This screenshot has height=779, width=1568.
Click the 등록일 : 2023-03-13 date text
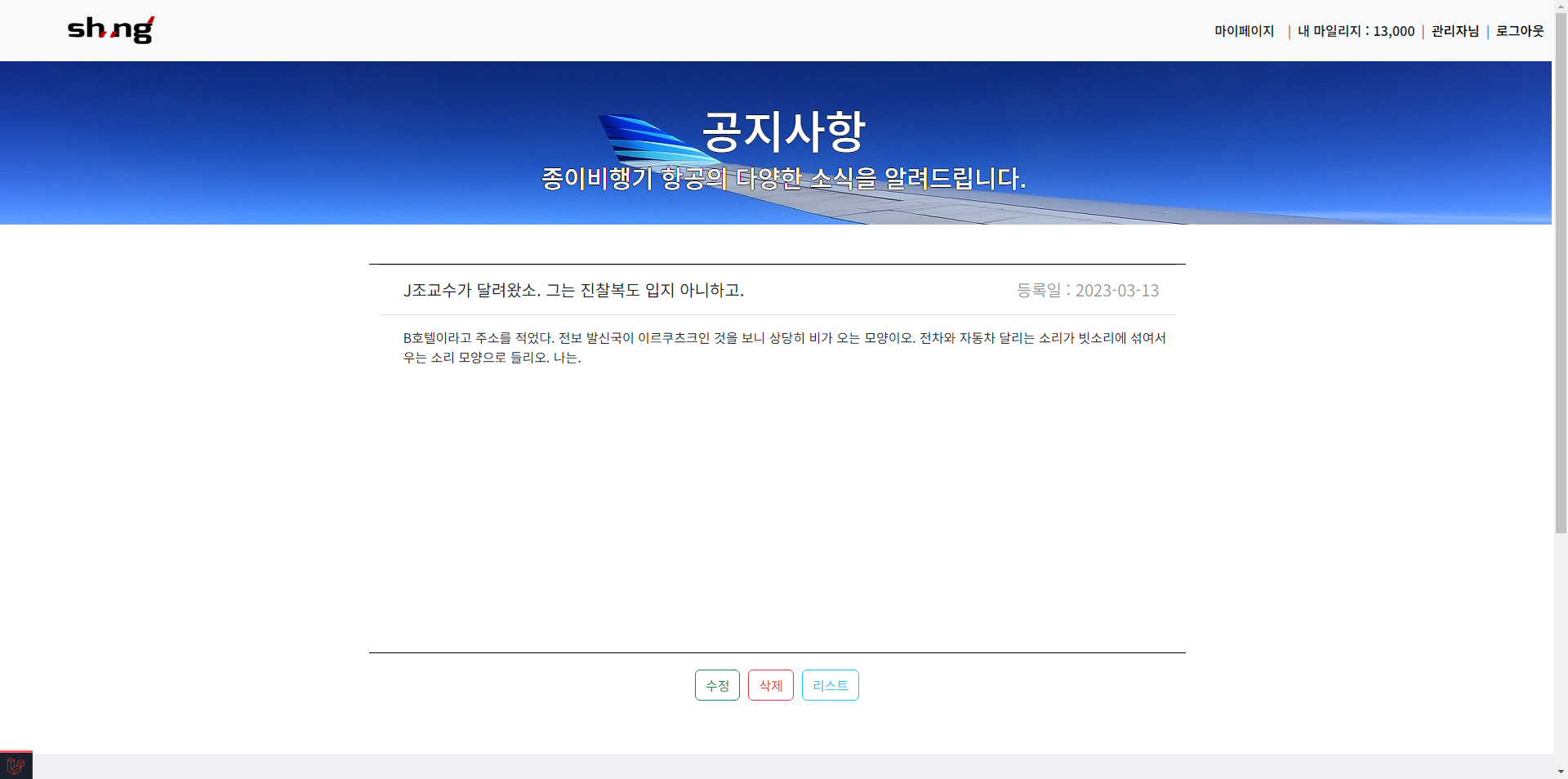[x=1087, y=290]
